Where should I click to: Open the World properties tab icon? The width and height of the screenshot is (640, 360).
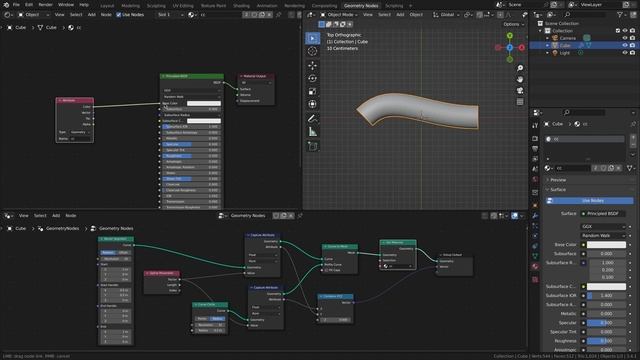[535, 180]
